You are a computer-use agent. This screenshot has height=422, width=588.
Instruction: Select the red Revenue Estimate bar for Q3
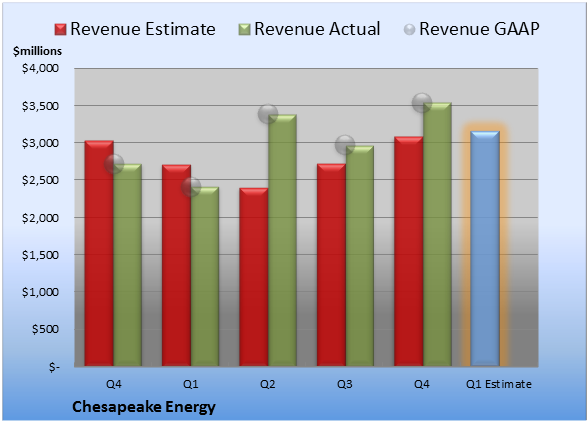coord(331,265)
